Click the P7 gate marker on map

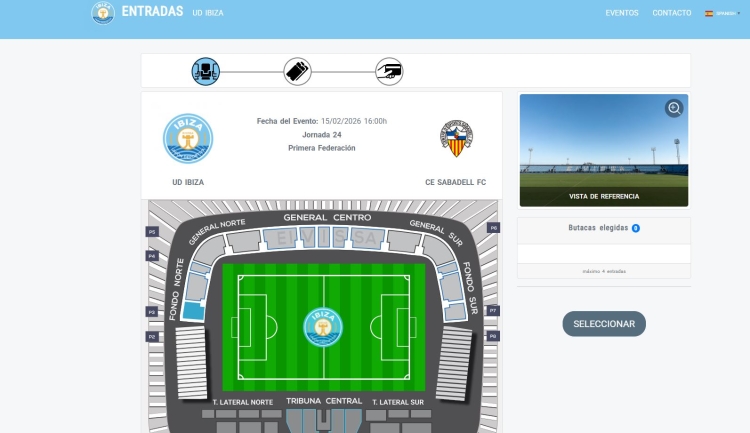[493, 311]
